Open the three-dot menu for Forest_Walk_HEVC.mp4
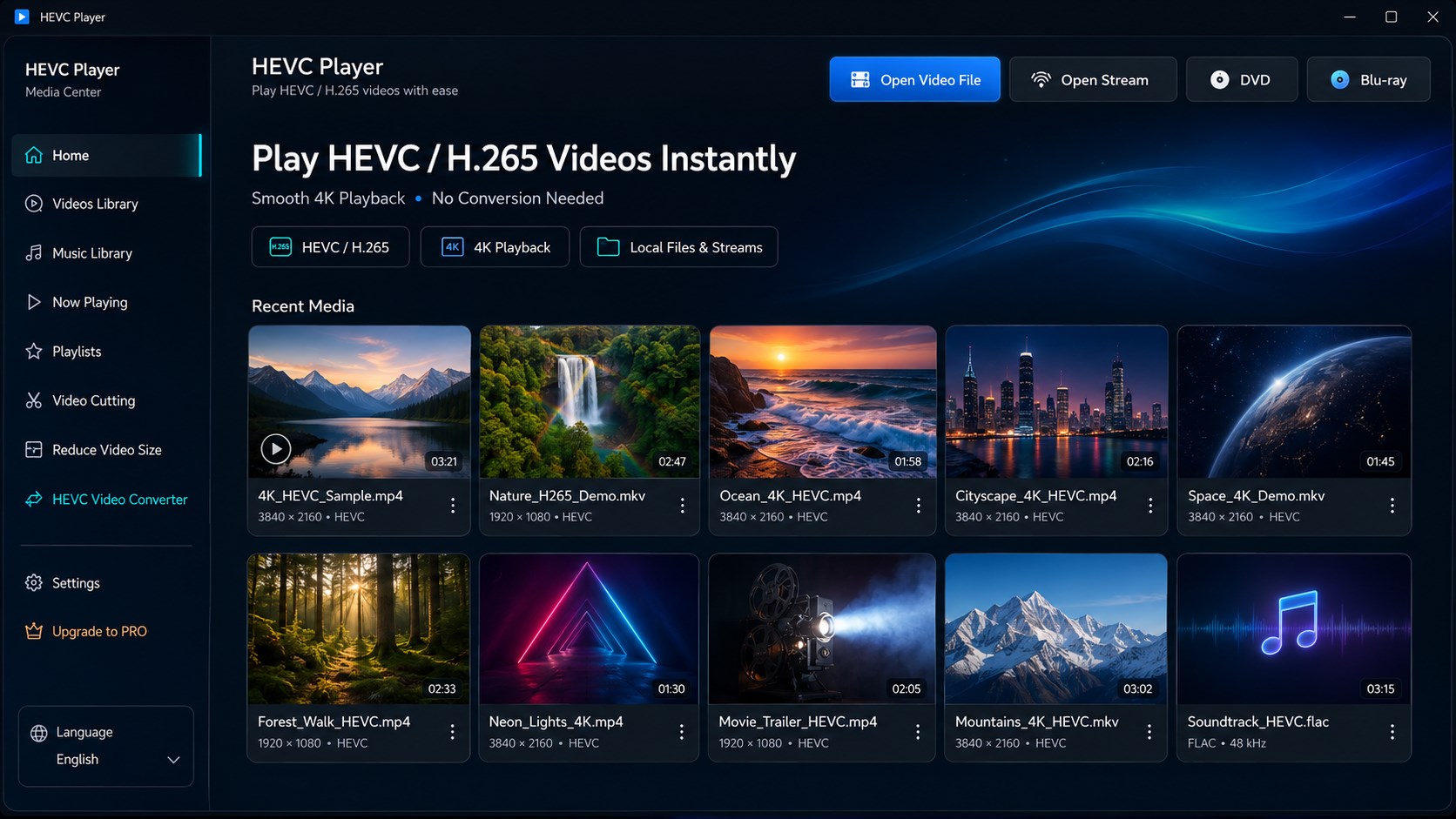The image size is (1456, 819). (452, 732)
